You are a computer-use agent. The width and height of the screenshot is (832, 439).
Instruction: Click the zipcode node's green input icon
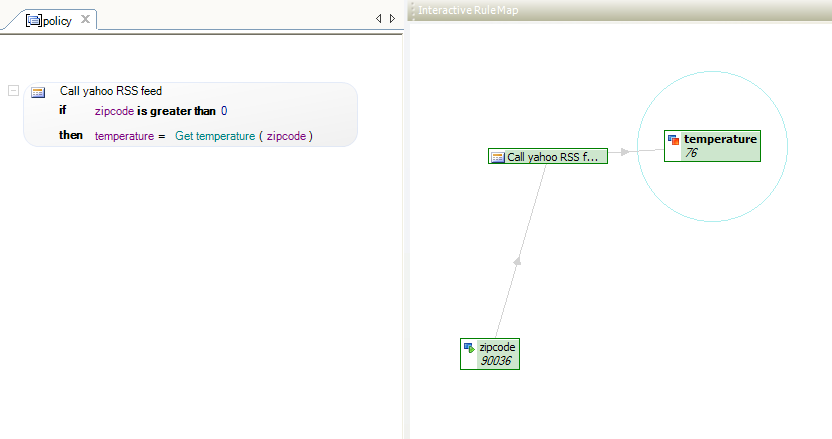tap(469, 348)
